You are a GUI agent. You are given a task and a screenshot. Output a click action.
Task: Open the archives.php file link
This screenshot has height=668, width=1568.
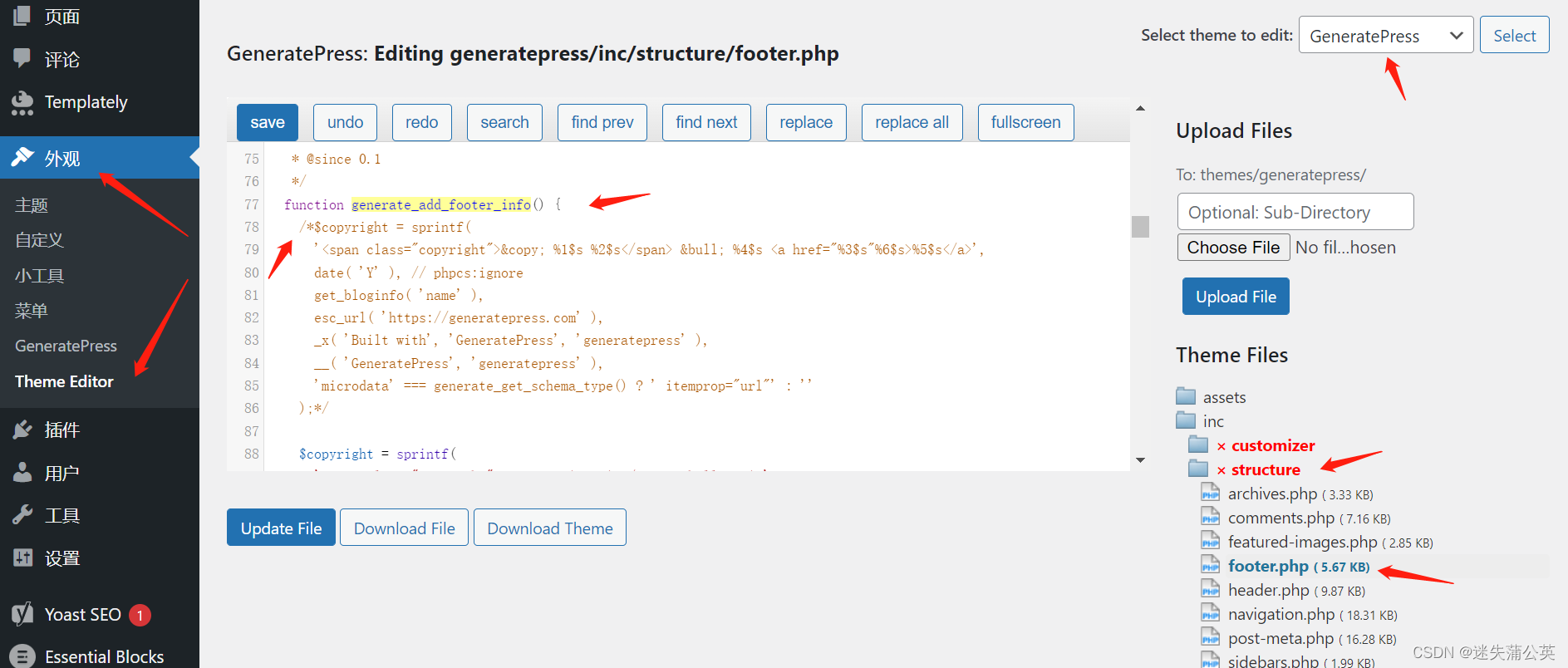[1300, 494]
